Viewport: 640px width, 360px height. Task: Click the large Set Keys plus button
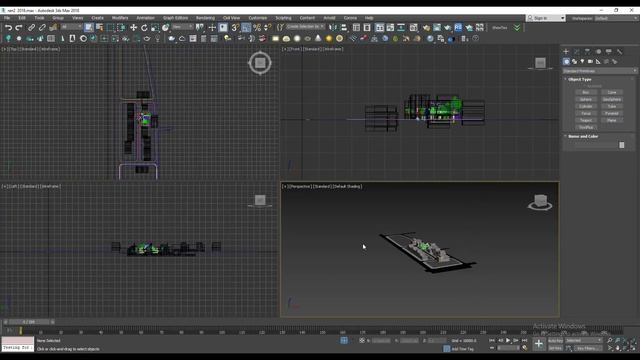[x=539, y=344]
